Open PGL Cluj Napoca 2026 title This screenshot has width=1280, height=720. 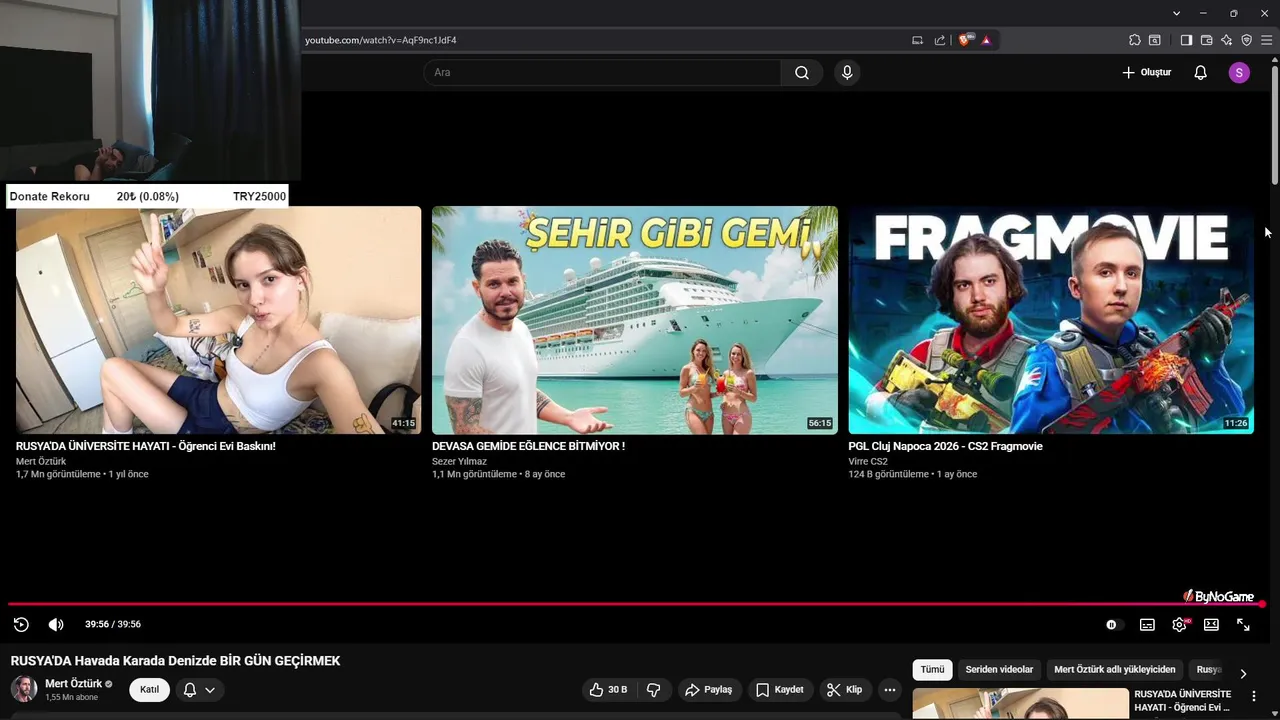tap(945, 446)
